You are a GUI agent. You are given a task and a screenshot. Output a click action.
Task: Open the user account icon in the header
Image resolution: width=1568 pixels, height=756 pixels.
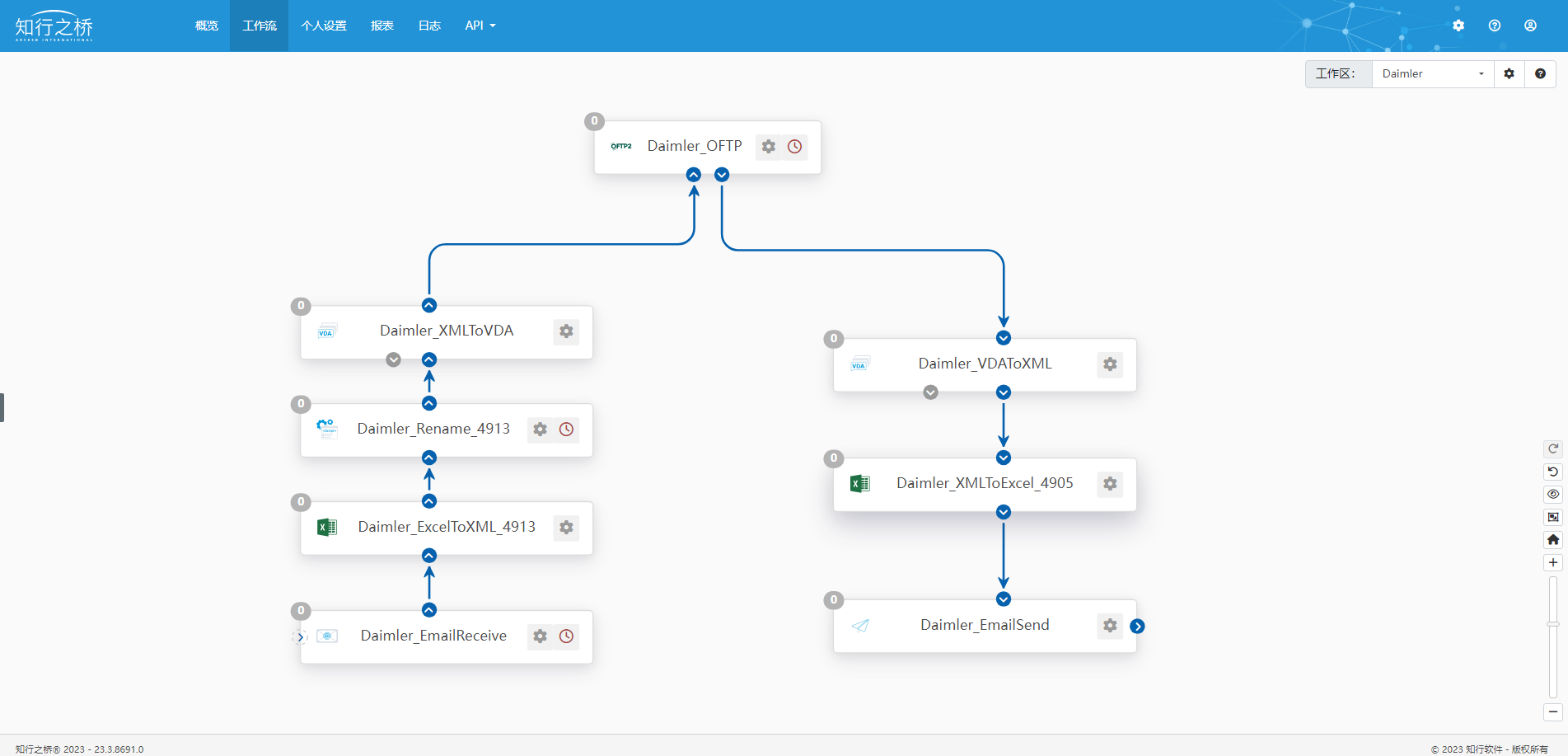[1530, 26]
